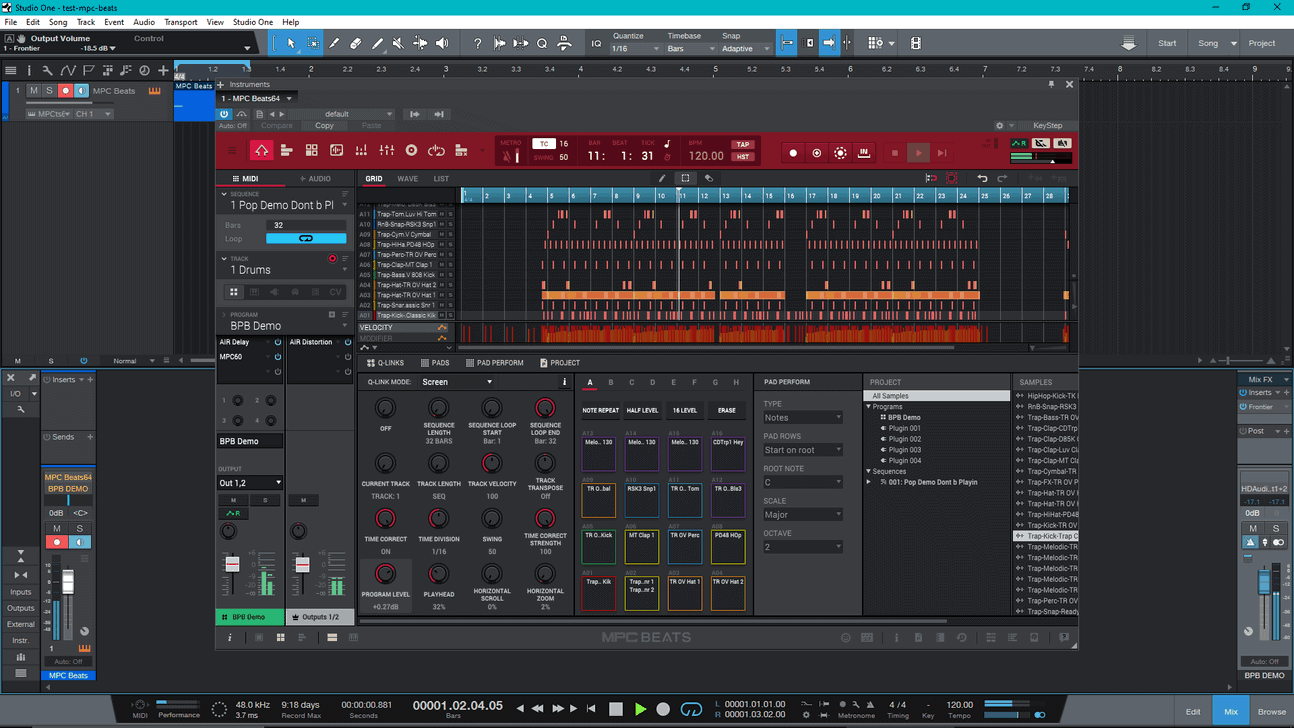Select the Mute tool in the toolbar
Viewport: 1294px width, 728px height.
398,44
